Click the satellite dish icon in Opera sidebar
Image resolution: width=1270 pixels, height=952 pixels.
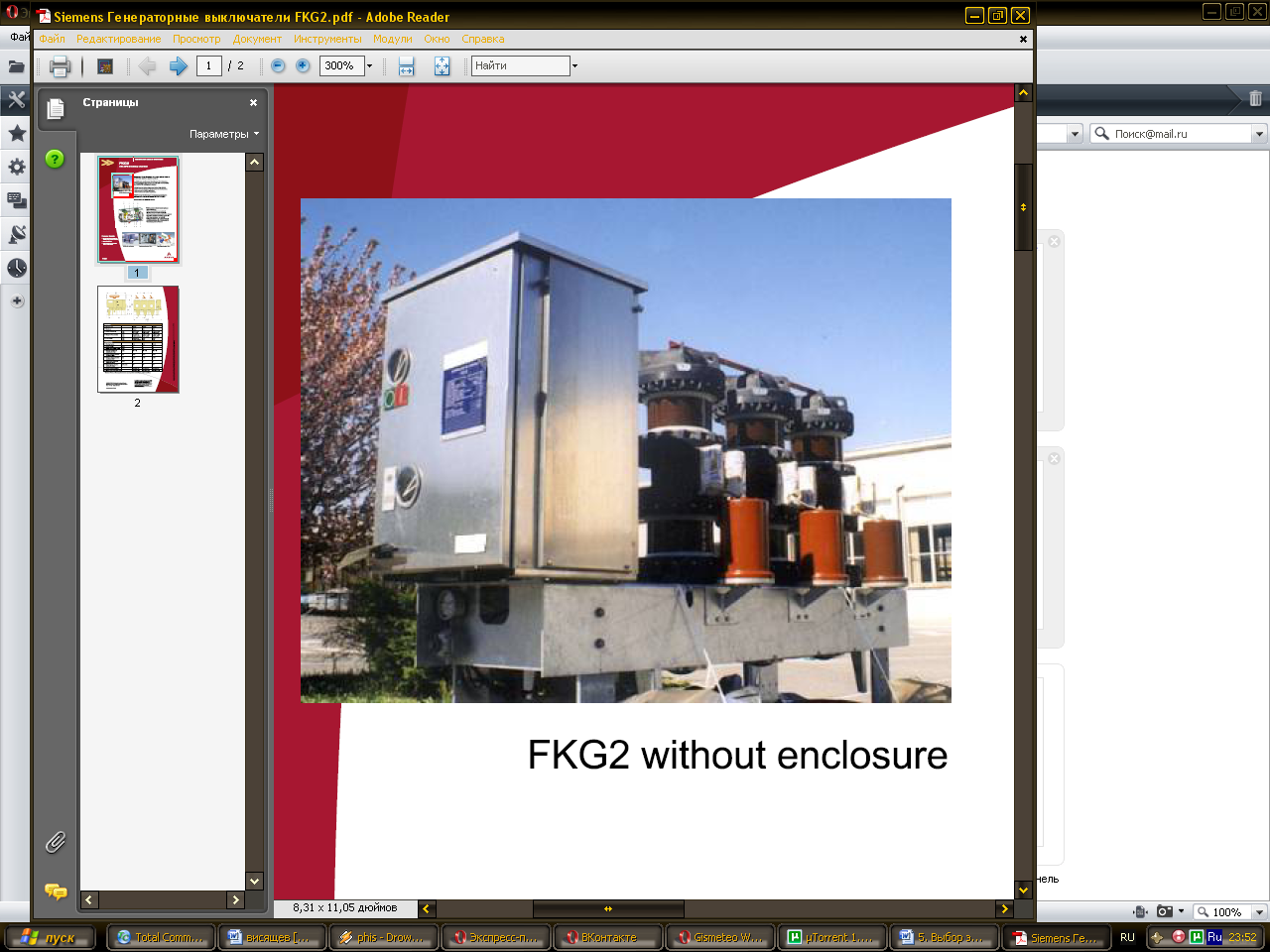click(17, 234)
